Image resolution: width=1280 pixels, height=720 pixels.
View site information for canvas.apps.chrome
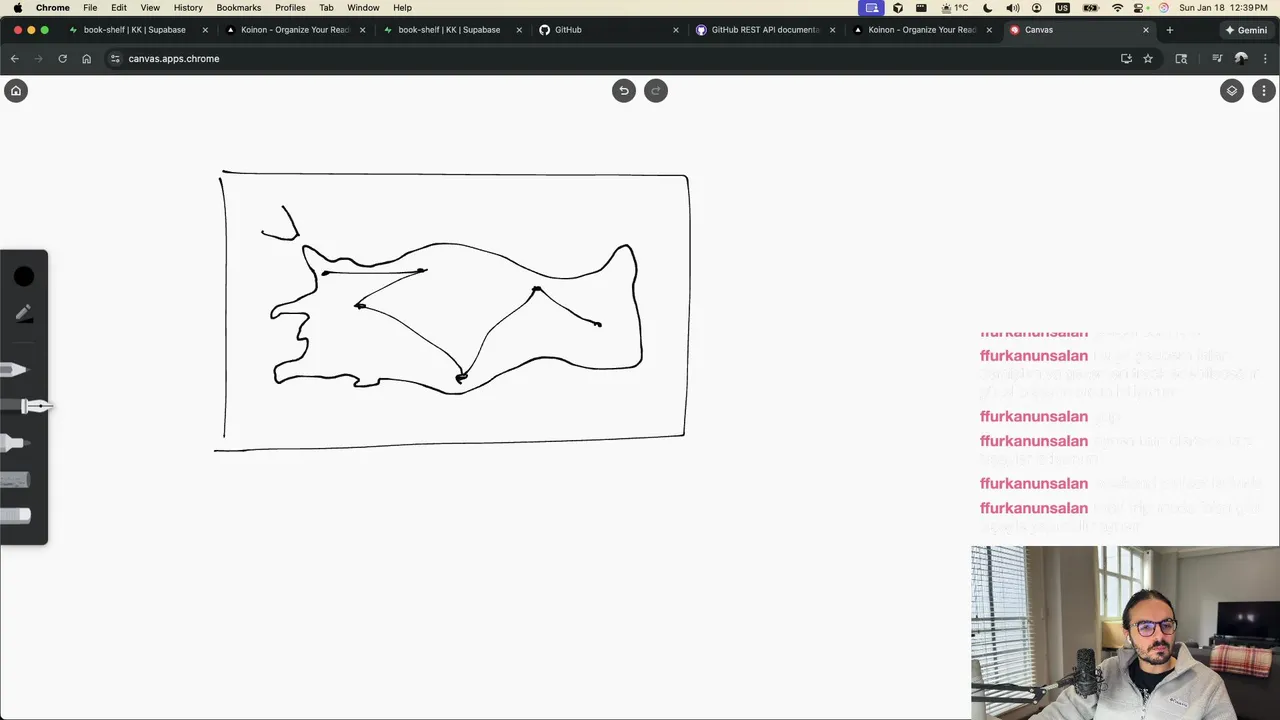click(115, 59)
